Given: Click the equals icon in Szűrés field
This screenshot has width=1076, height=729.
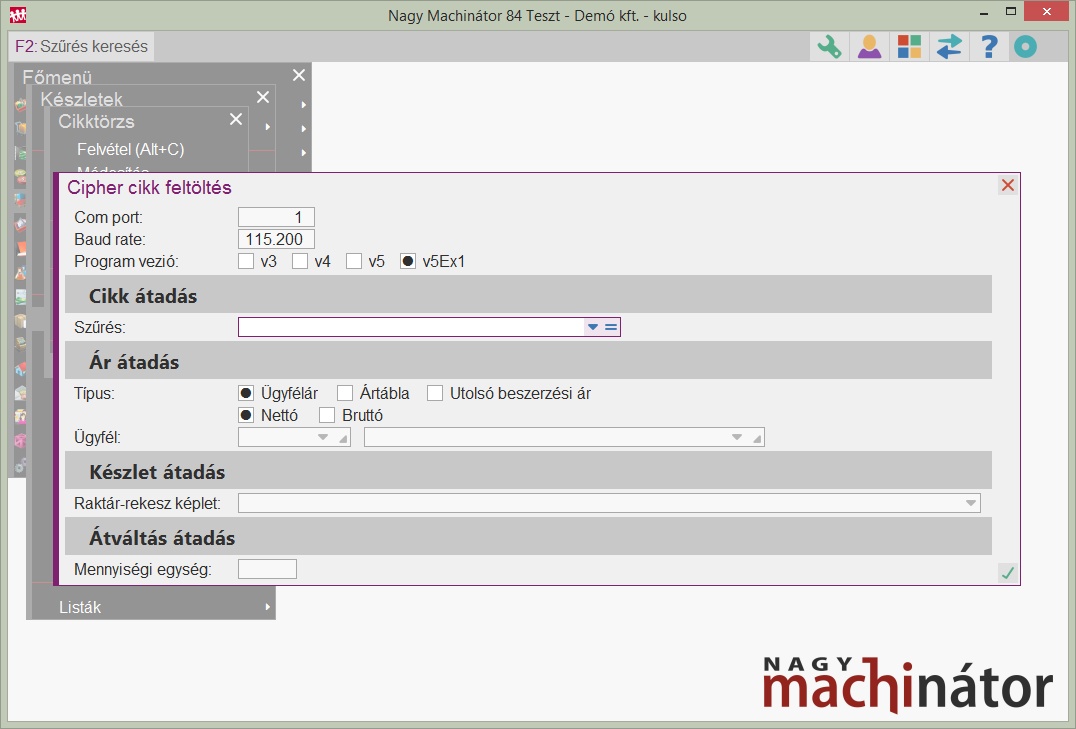Looking at the screenshot, I should point(611,327).
